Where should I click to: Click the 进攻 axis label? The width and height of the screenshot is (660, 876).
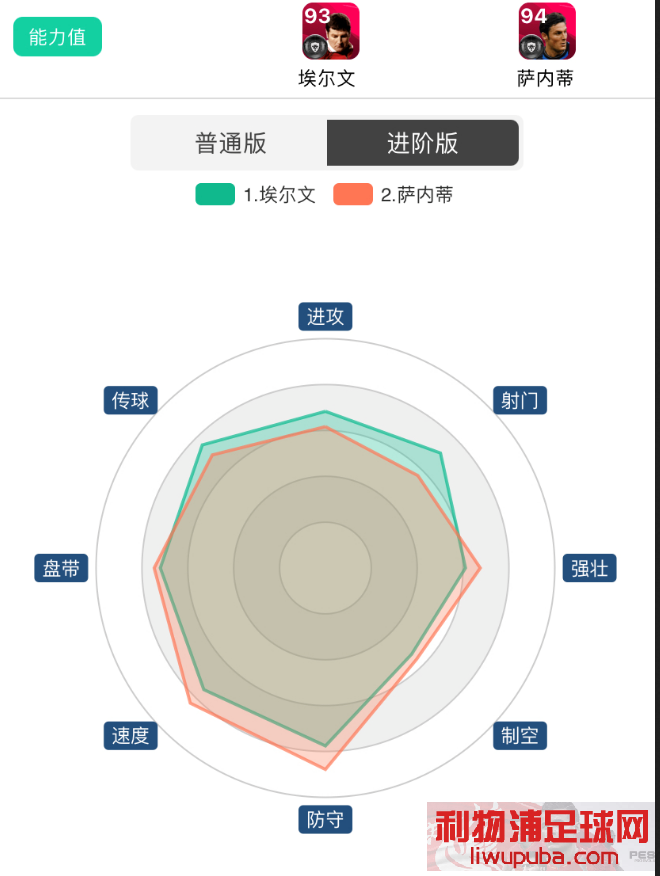point(325,317)
